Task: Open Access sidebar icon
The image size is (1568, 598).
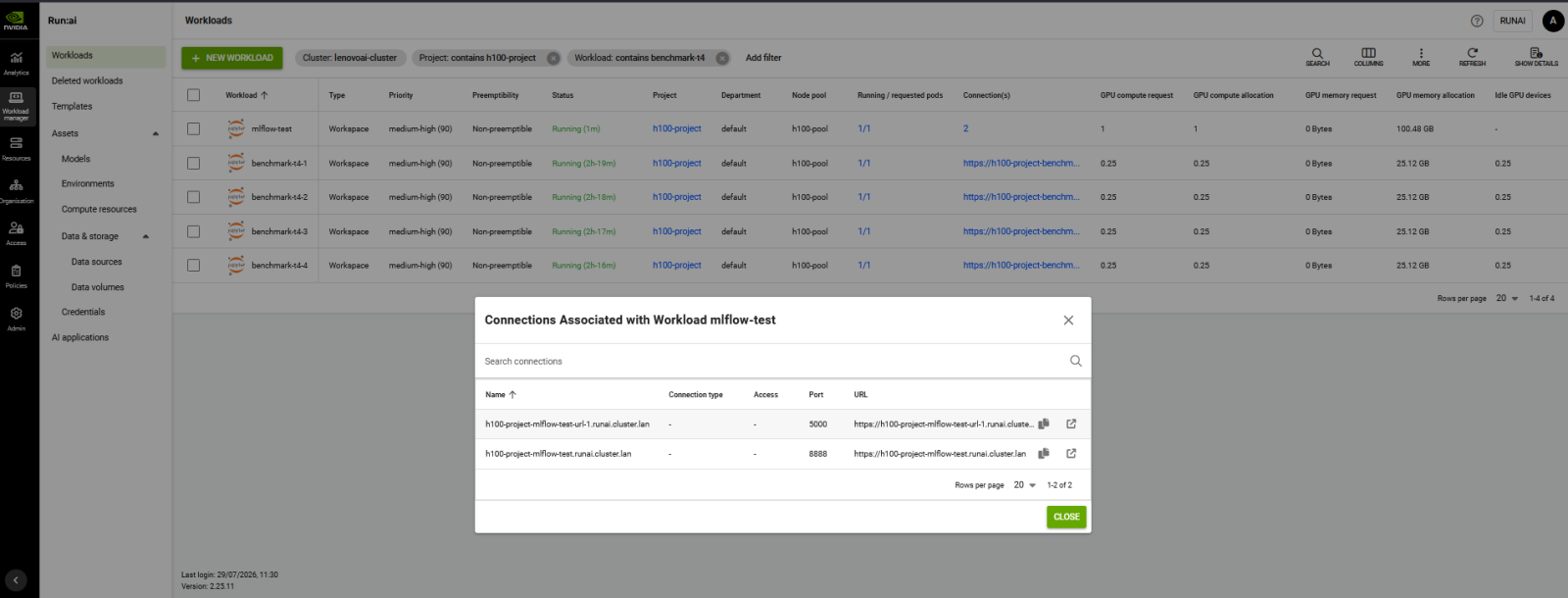Action: click(x=16, y=232)
